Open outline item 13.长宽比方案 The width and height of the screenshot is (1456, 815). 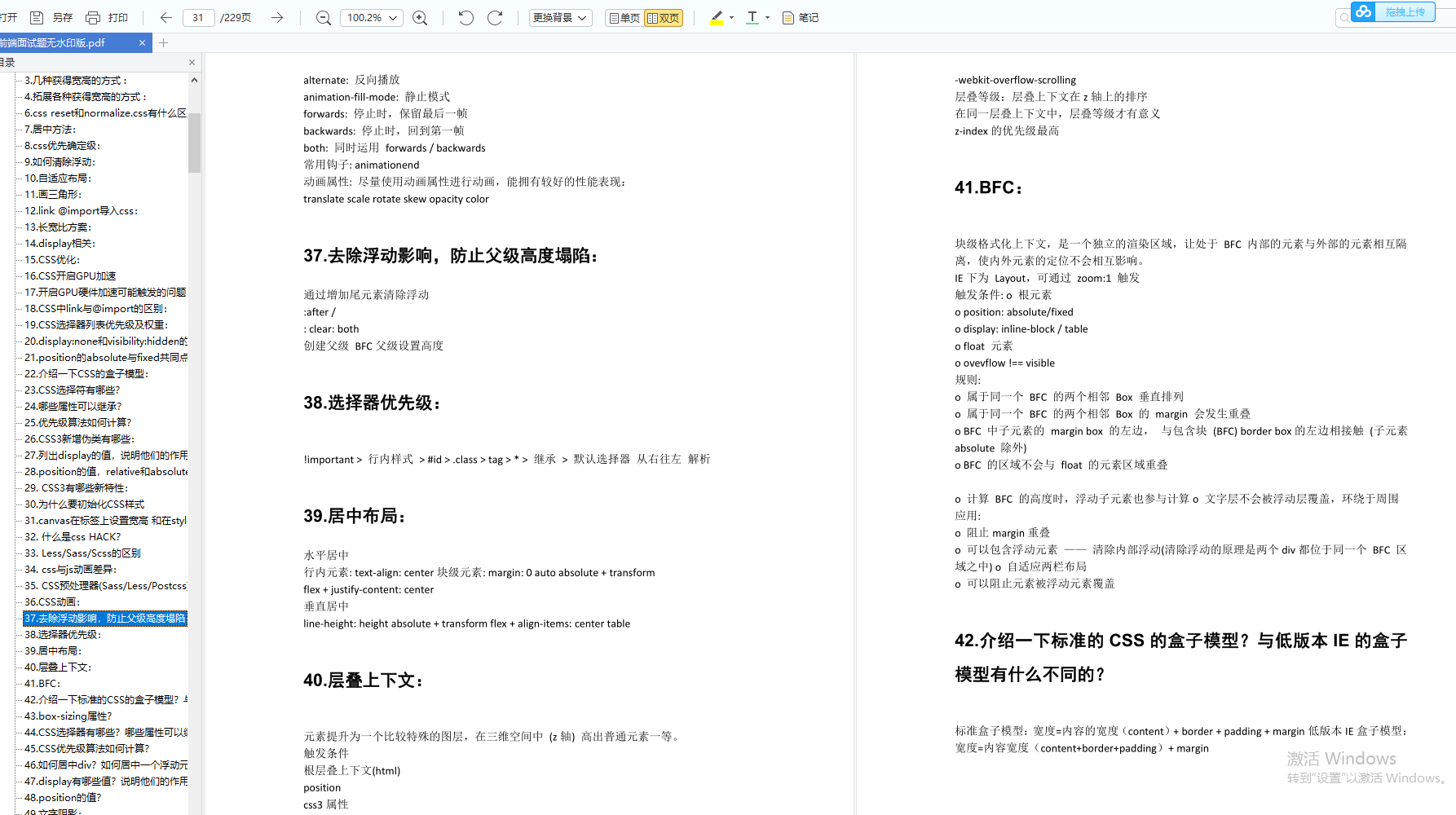pyautogui.click(x=57, y=227)
